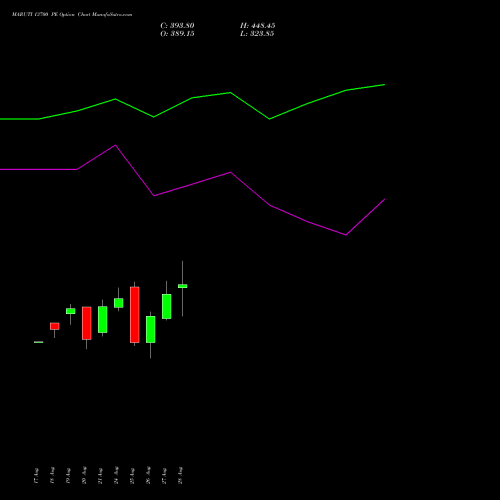Click the low price value L: 323.85
The width and height of the screenshot is (500, 500).
tap(257, 34)
